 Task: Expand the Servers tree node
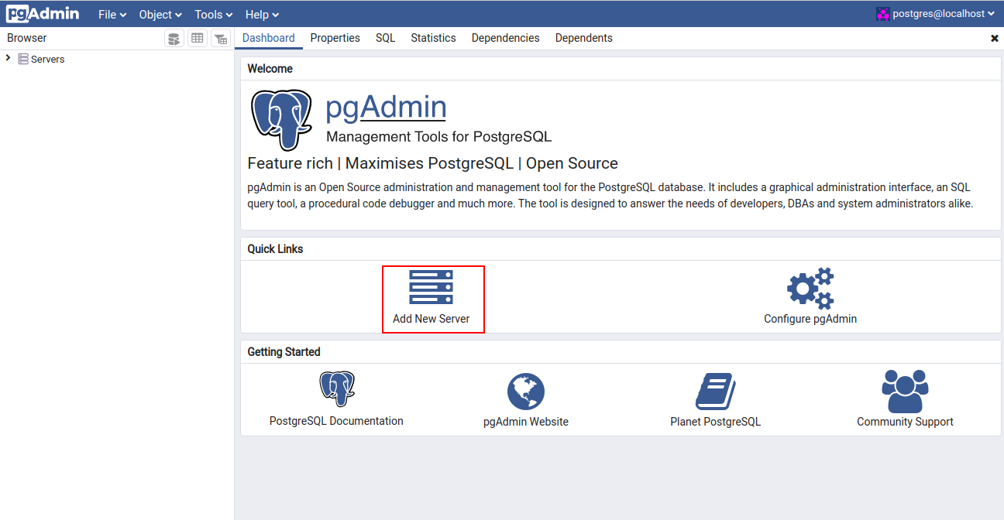tap(8, 58)
